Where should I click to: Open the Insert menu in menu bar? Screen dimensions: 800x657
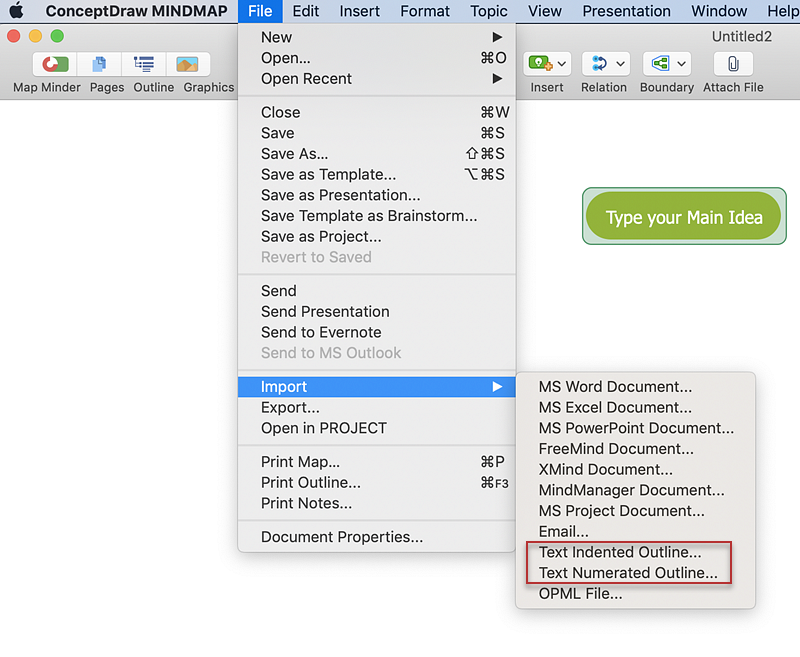click(360, 11)
